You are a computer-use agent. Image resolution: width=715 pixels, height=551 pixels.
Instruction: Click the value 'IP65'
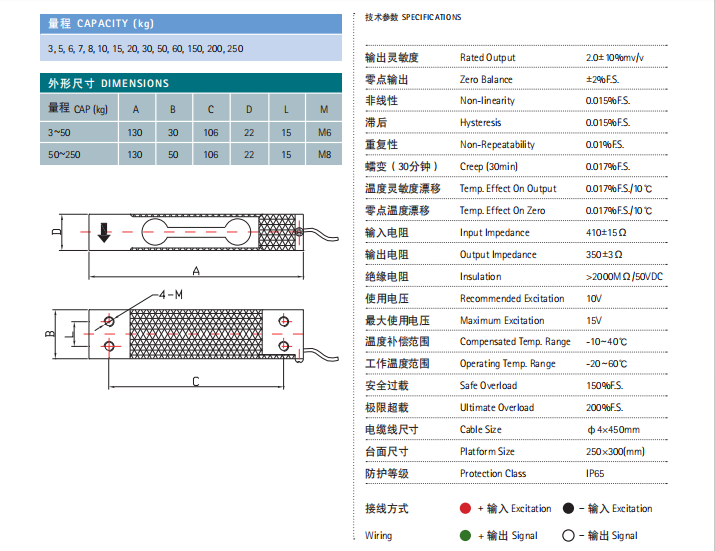[x=595, y=473]
